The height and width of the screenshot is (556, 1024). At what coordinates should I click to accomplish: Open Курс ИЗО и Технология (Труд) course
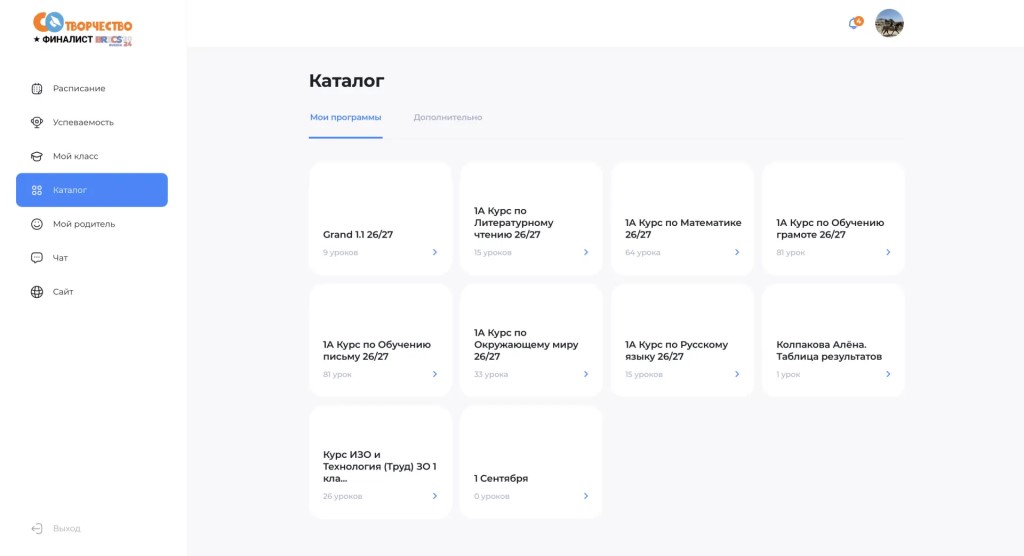(x=379, y=466)
